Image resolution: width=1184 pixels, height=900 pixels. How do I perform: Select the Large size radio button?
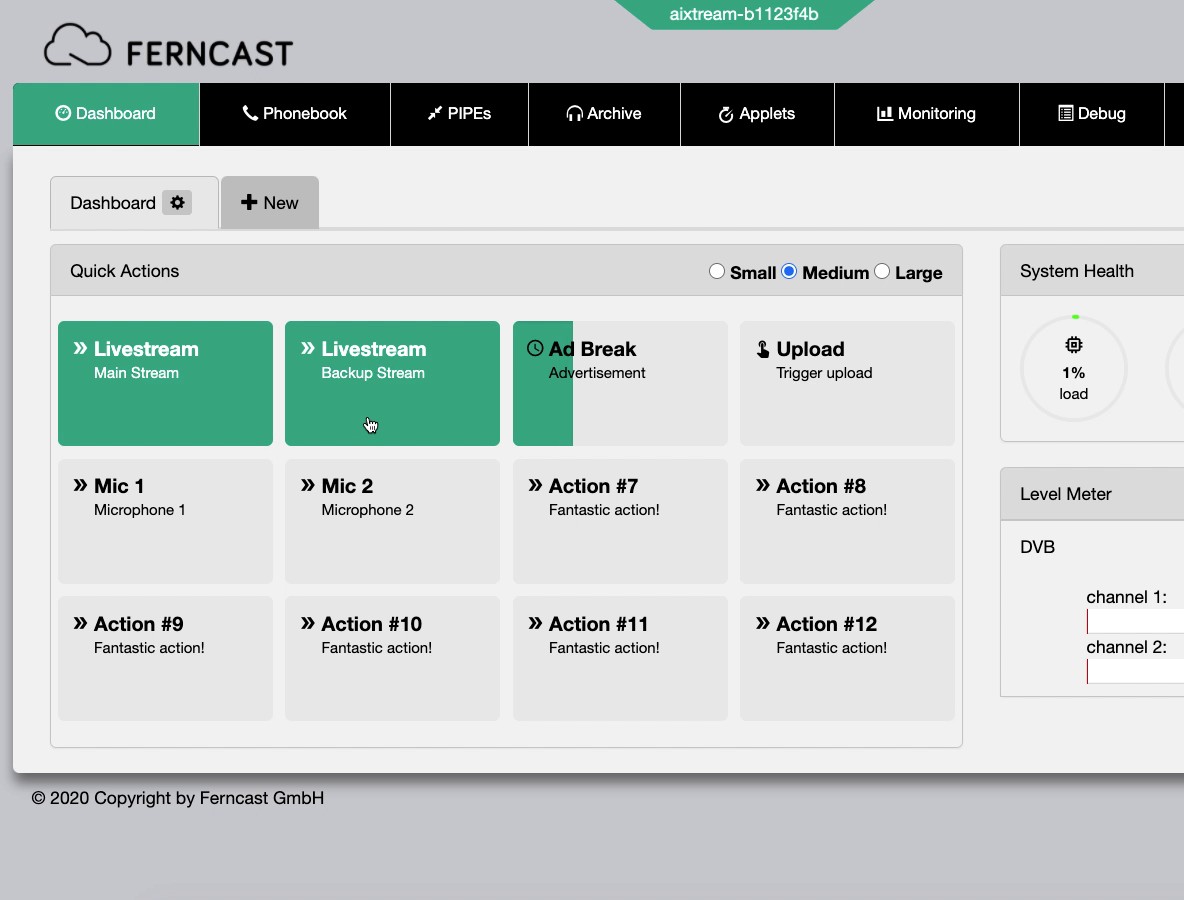(x=882, y=272)
